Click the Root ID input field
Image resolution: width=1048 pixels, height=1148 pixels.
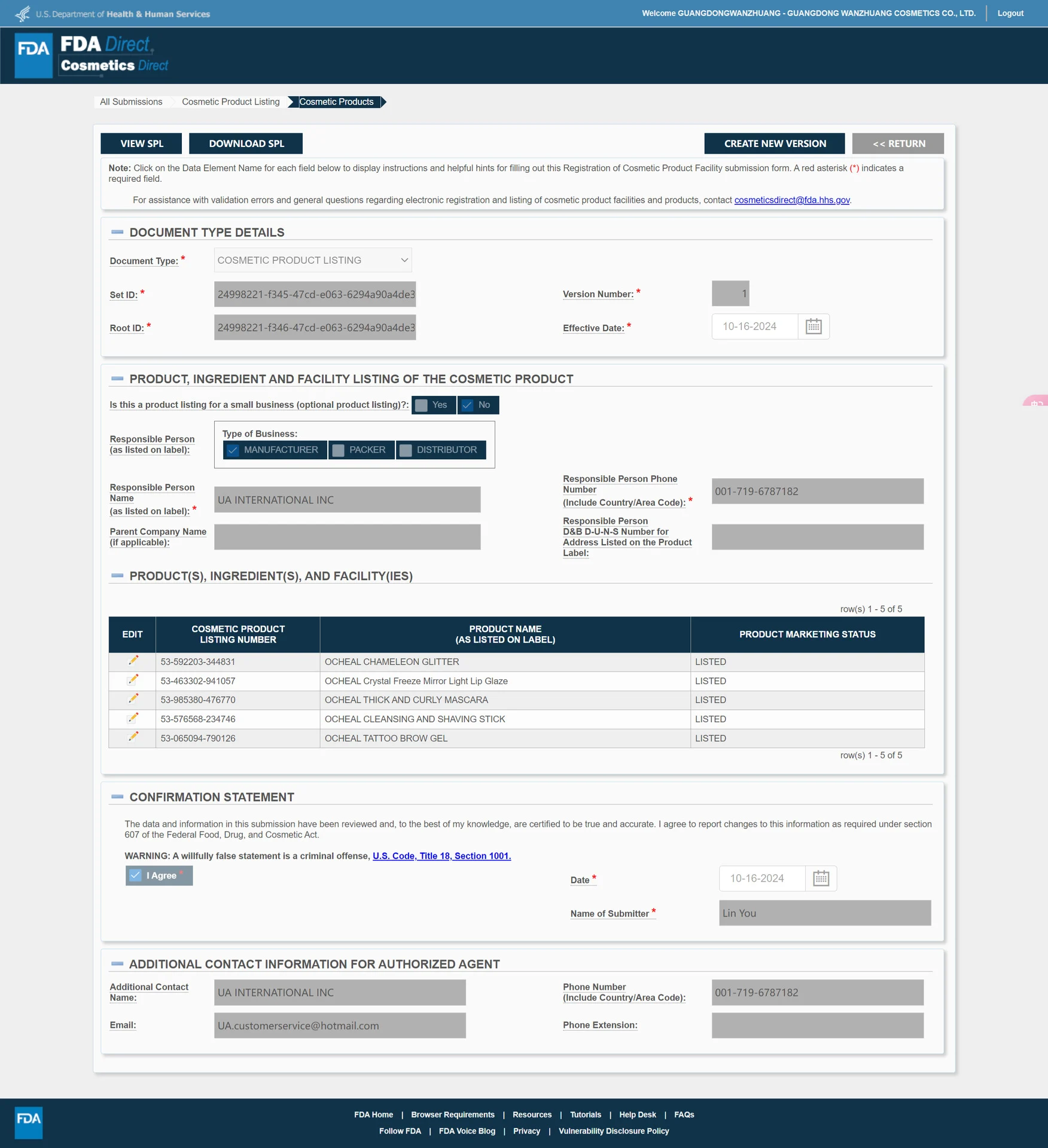pyautogui.click(x=315, y=328)
